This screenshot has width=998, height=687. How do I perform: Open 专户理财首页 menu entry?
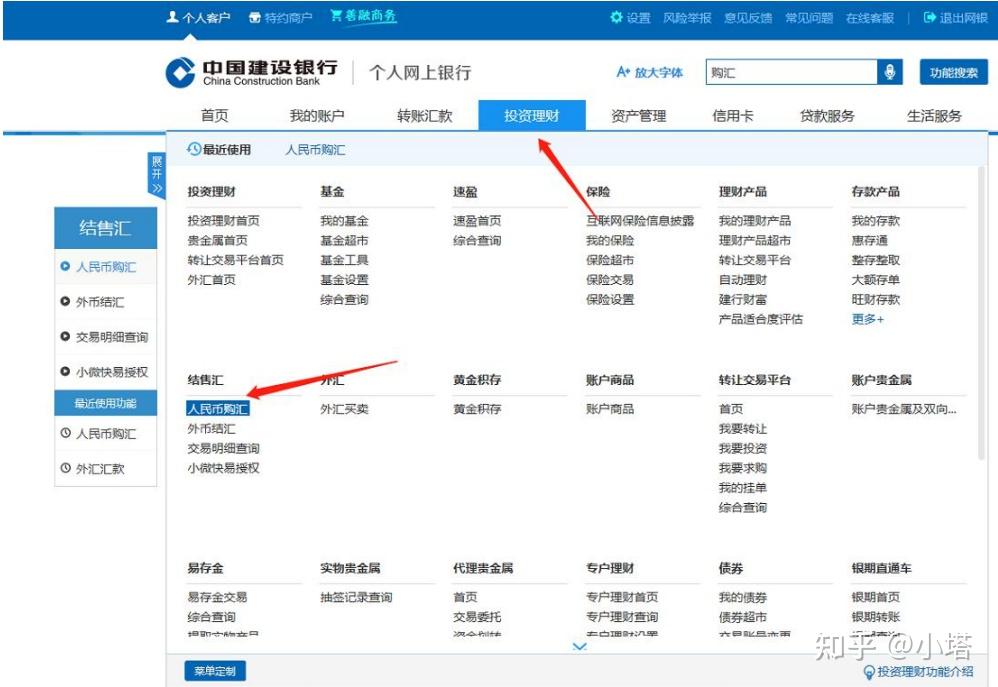(622, 597)
